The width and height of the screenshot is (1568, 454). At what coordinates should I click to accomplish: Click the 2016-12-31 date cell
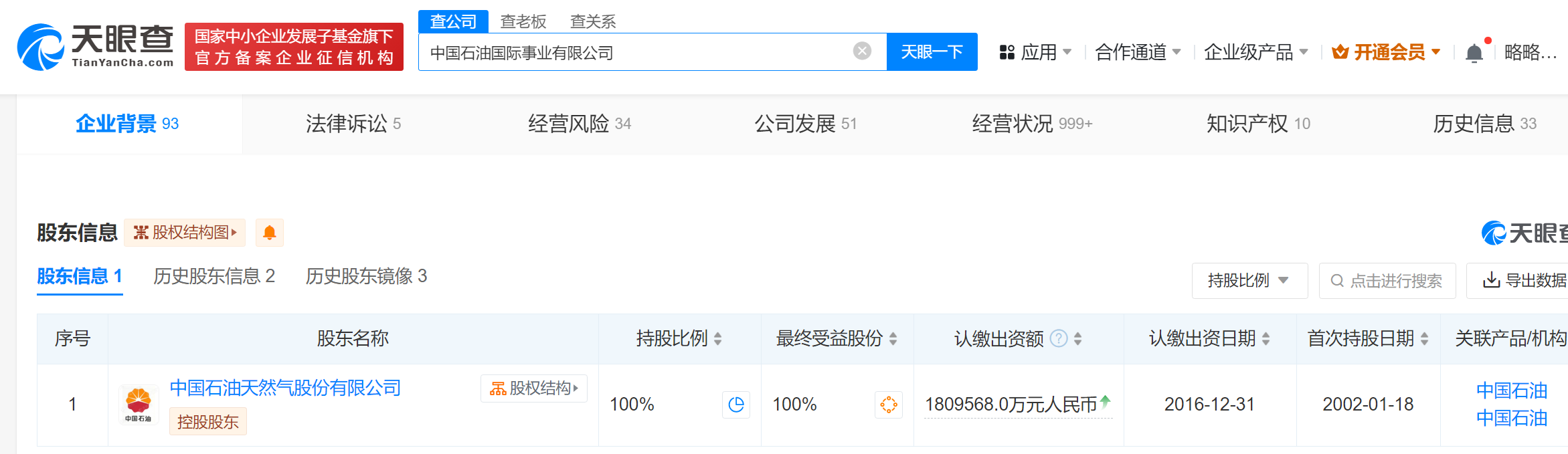1209,405
